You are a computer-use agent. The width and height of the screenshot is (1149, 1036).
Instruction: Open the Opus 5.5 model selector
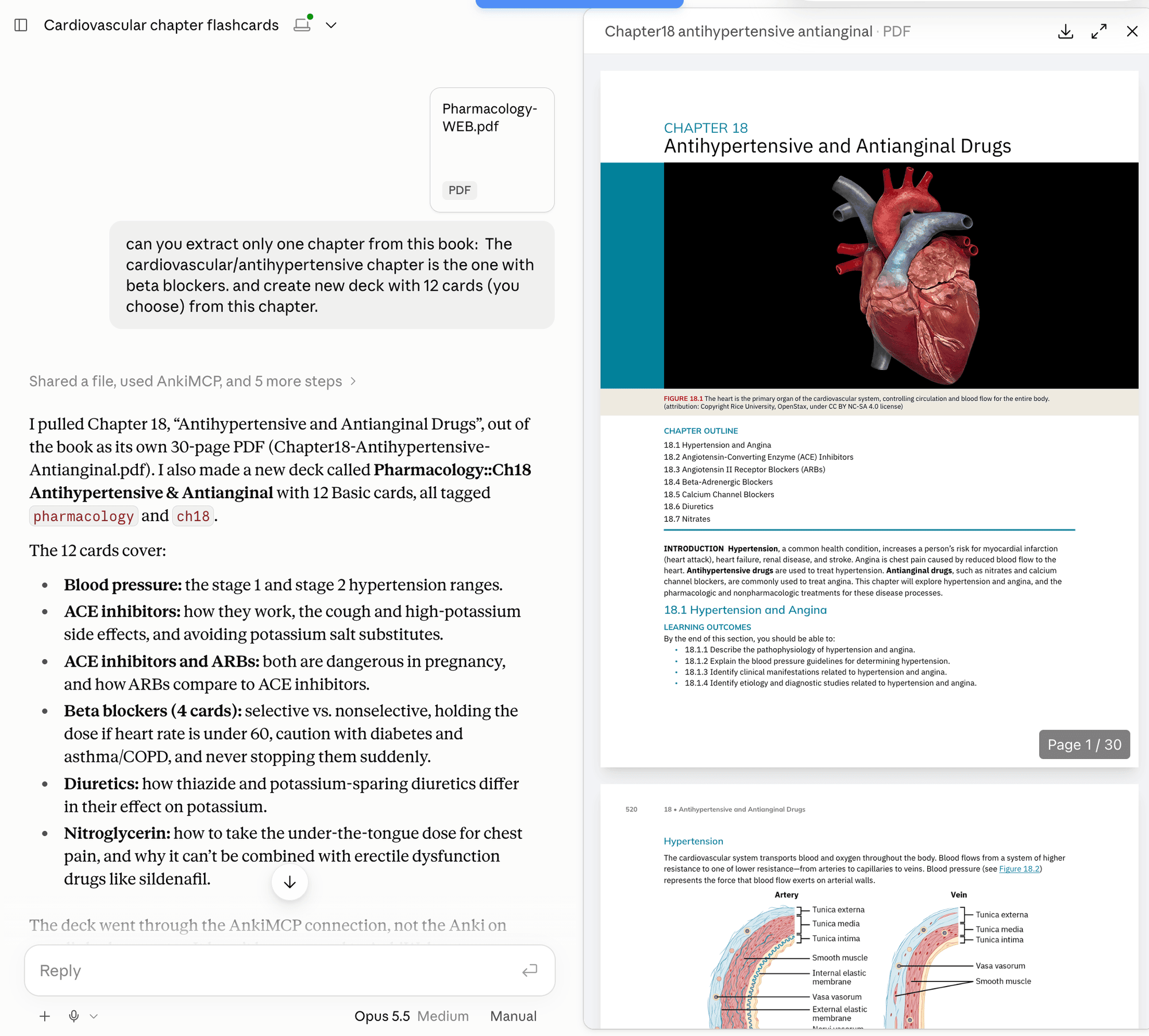point(382,1016)
